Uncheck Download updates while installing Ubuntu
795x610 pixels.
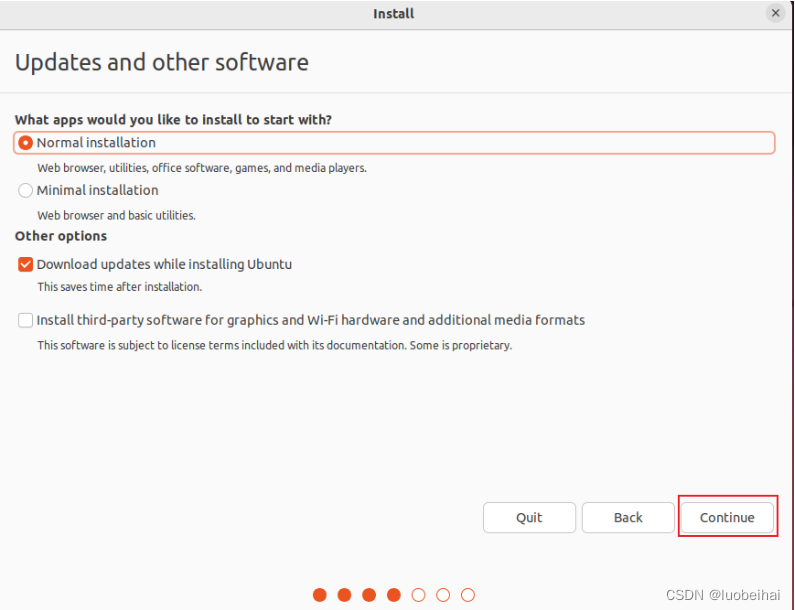coord(25,264)
